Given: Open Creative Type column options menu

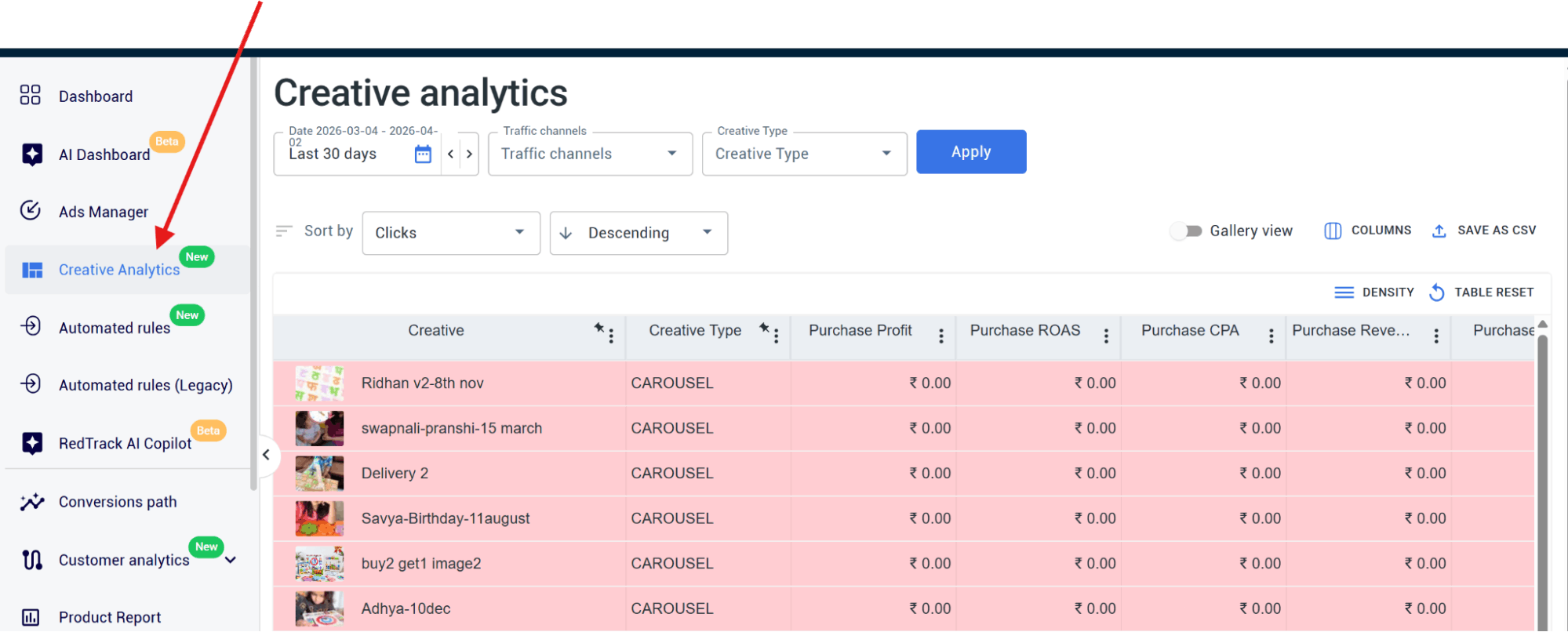Looking at the screenshot, I should coord(777,336).
